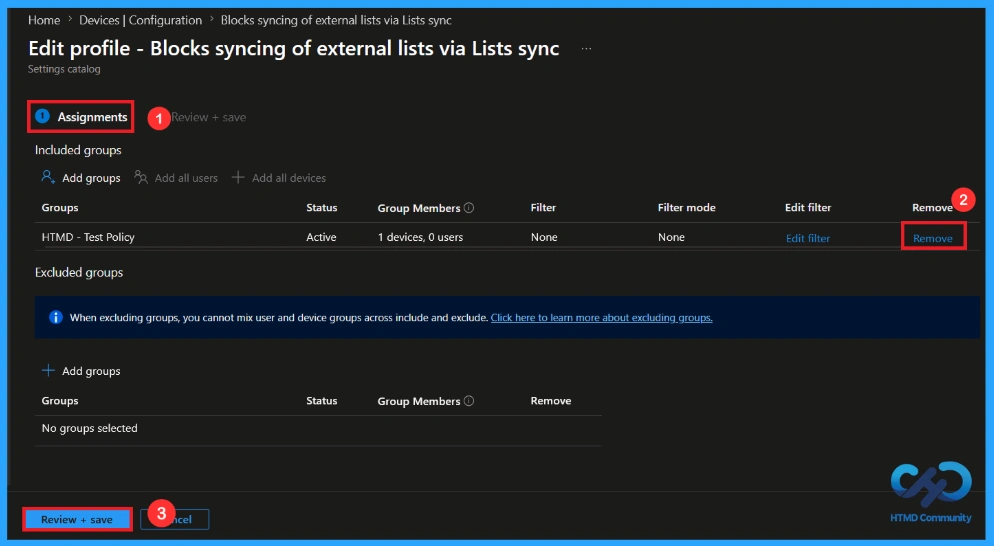Click the Assignments step indicator icon

click(x=42, y=116)
